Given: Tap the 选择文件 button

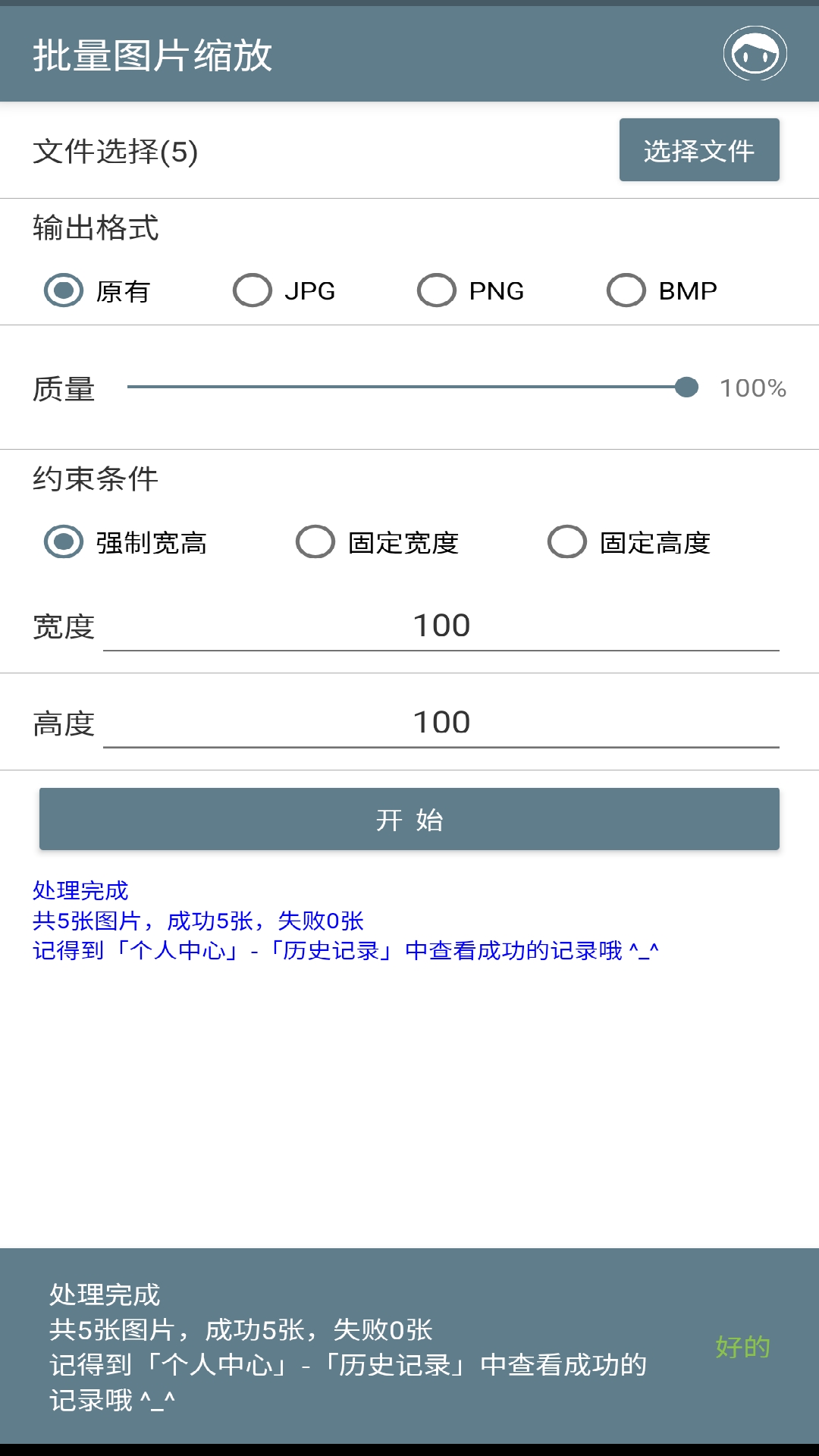Looking at the screenshot, I should (698, 150).
